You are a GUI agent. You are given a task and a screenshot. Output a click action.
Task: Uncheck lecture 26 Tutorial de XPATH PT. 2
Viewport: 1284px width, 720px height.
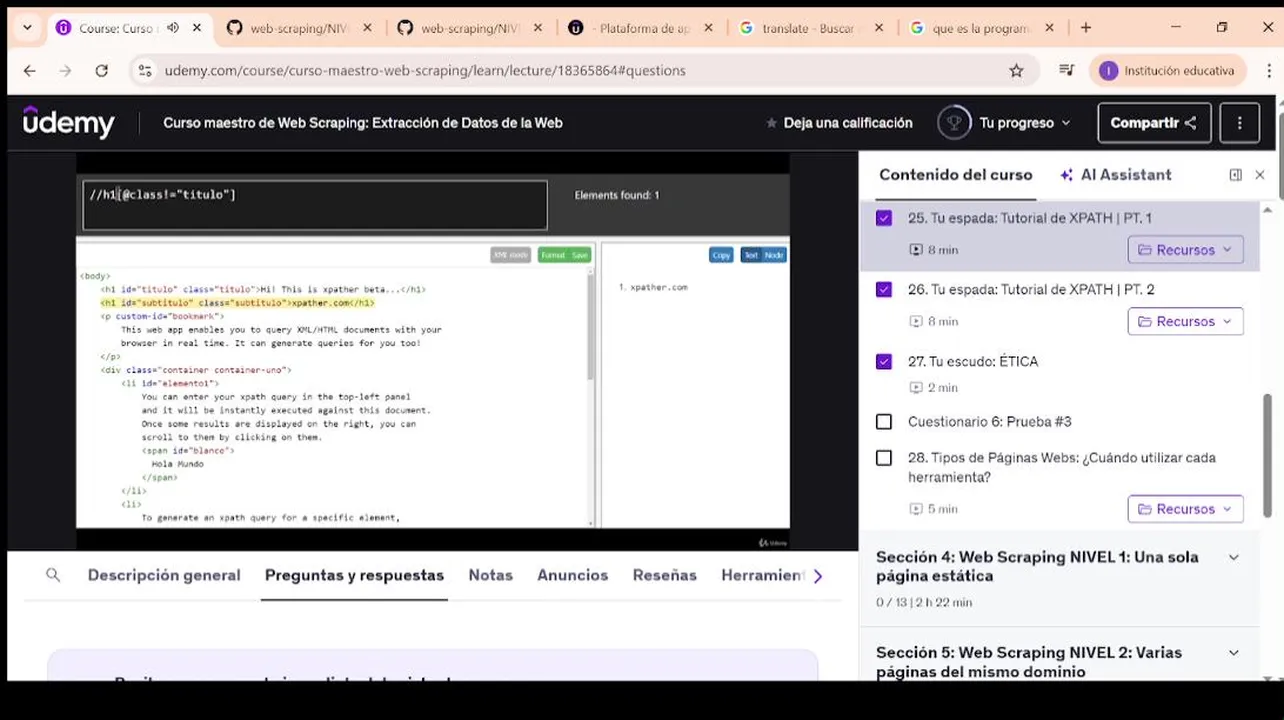point(884,289)
